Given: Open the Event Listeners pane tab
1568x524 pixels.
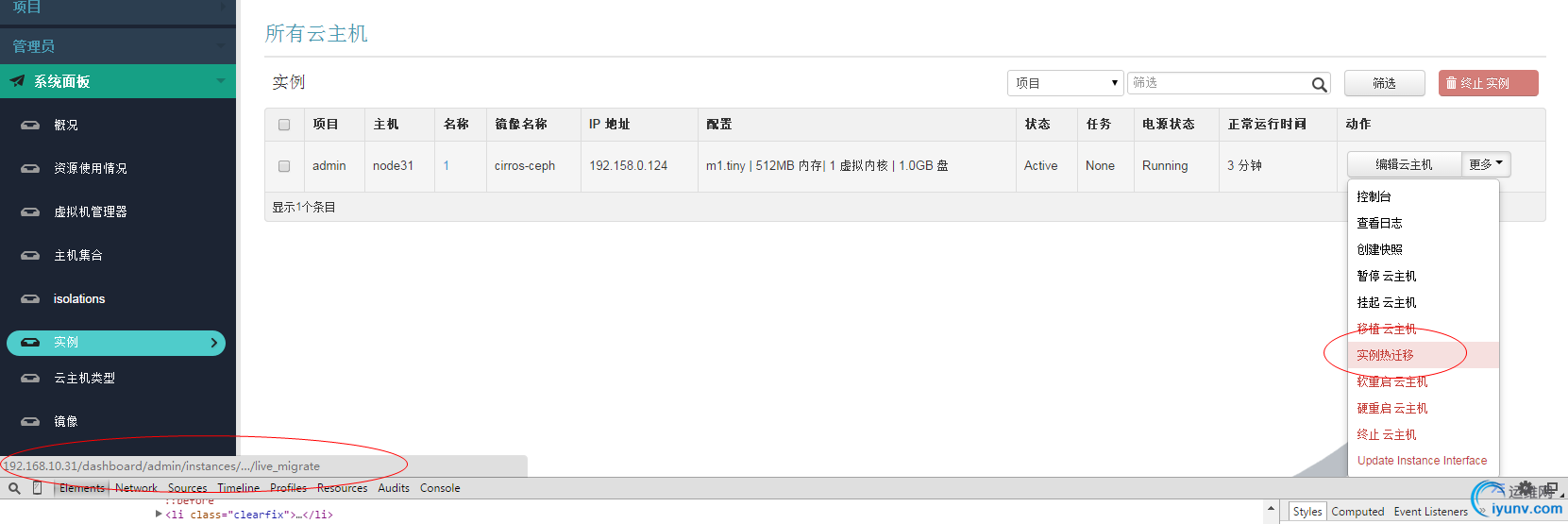Looking at the screenshot, I should pos(1430,512).
